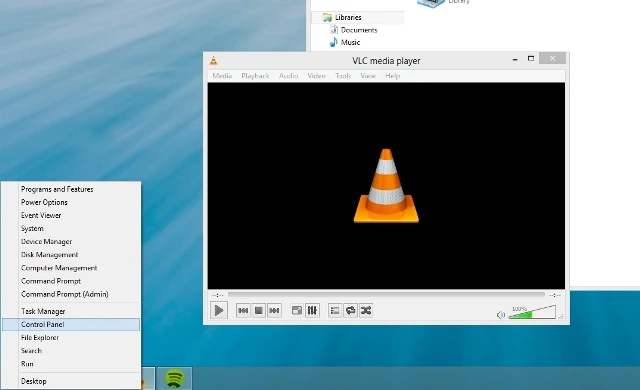
Task: Show extended settings equalizer icon
Action: click(312, 310)
